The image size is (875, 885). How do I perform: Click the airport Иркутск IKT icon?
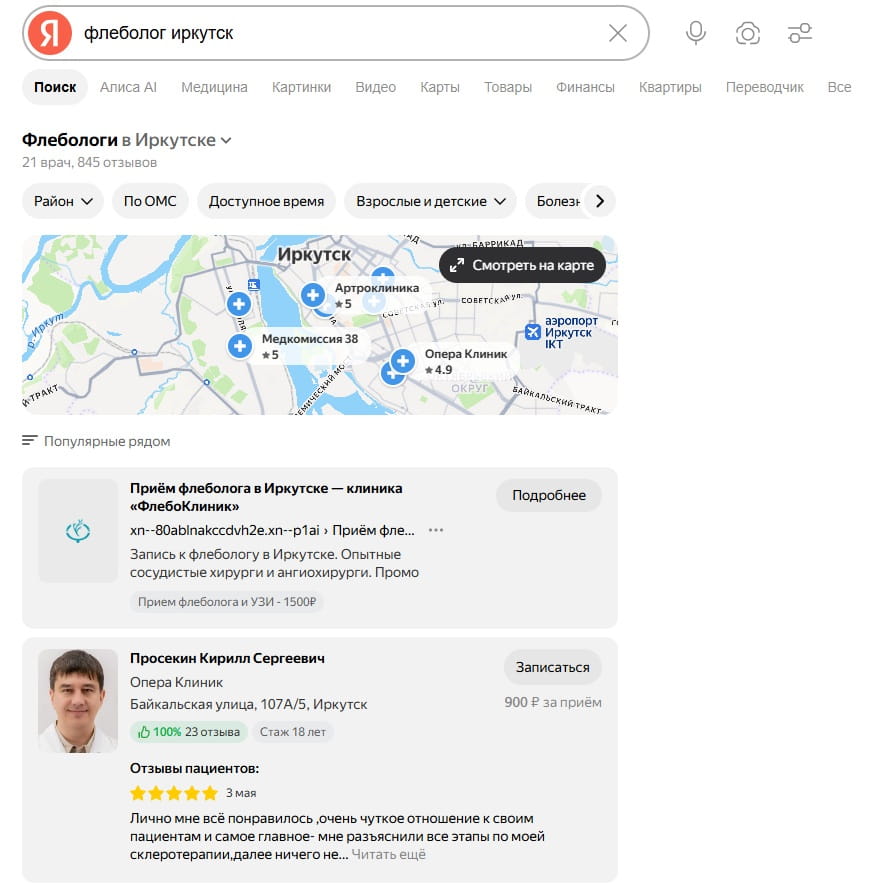(x=532, y=332)
